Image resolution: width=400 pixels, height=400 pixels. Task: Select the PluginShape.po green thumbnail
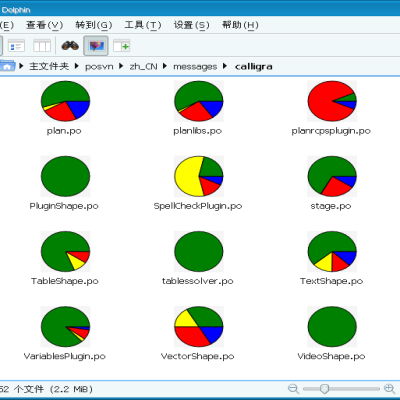[65, 176]
